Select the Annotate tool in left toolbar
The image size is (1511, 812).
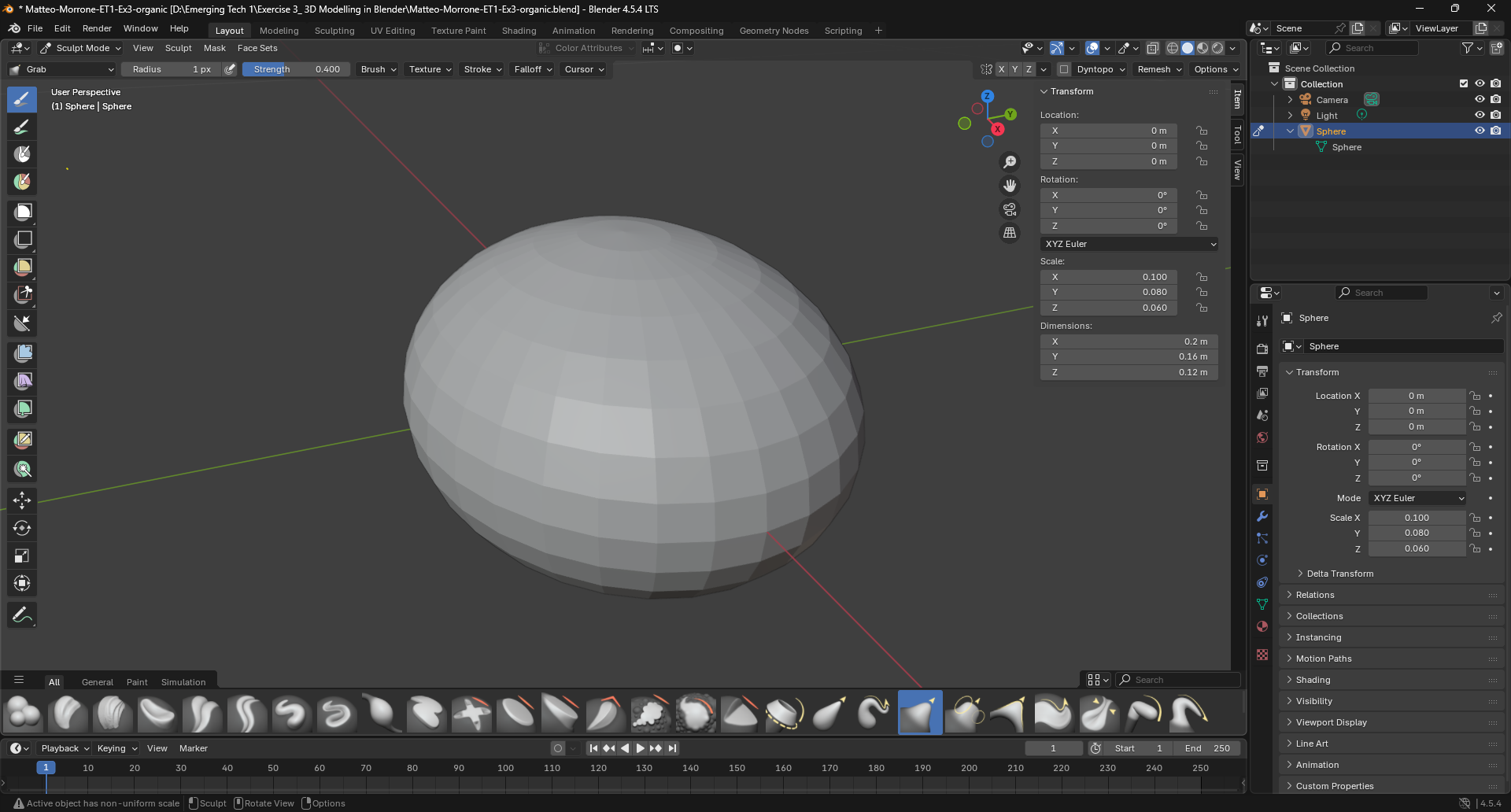click(22, 615)
